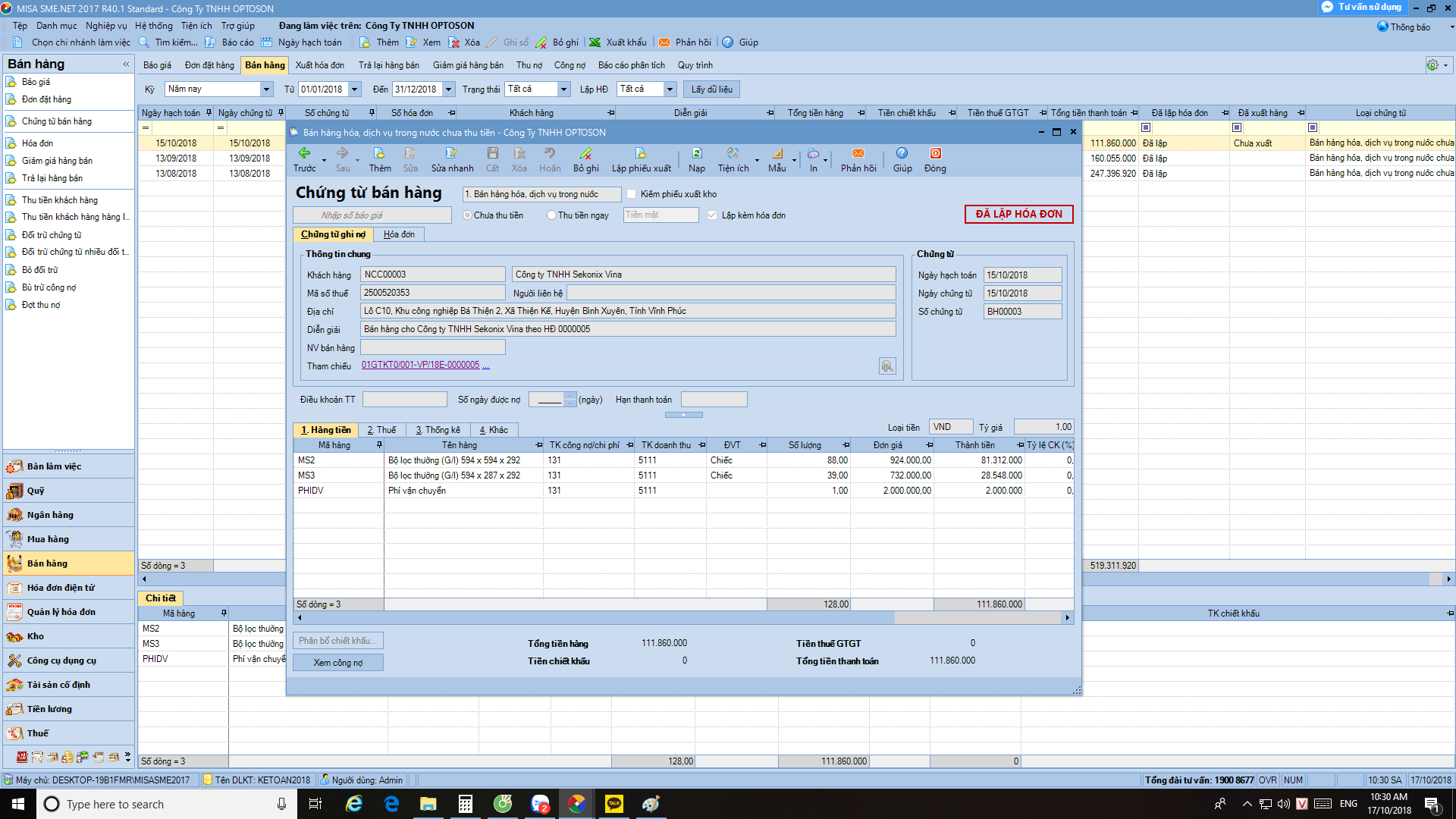
Task: Open Tiền lương module in sidebar
Action: [x=68, y=709]
